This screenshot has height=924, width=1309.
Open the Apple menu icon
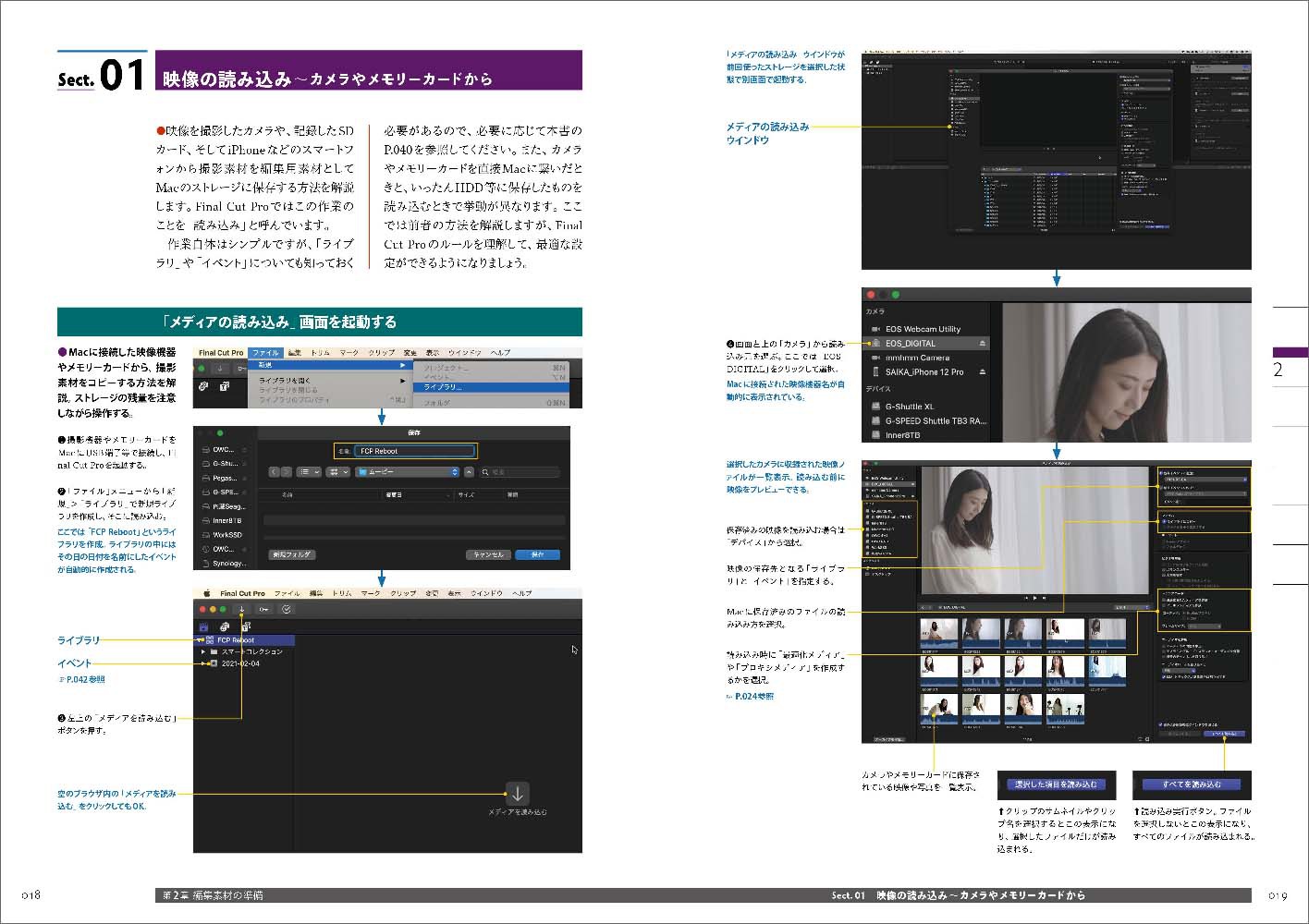point(207,593)
